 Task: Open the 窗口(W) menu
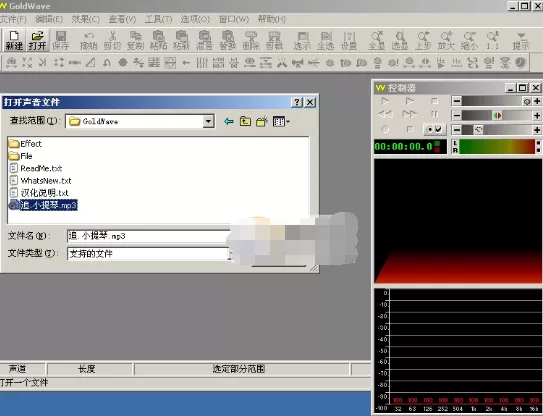coord(234,19)
